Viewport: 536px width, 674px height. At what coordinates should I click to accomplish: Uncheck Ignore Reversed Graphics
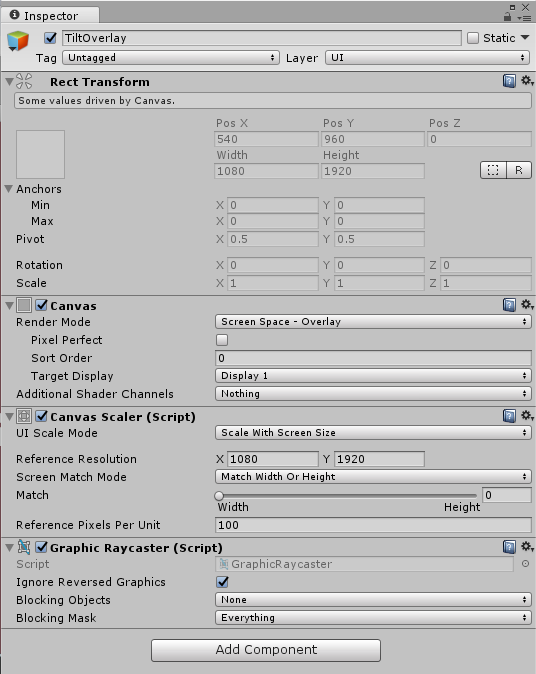222,582
